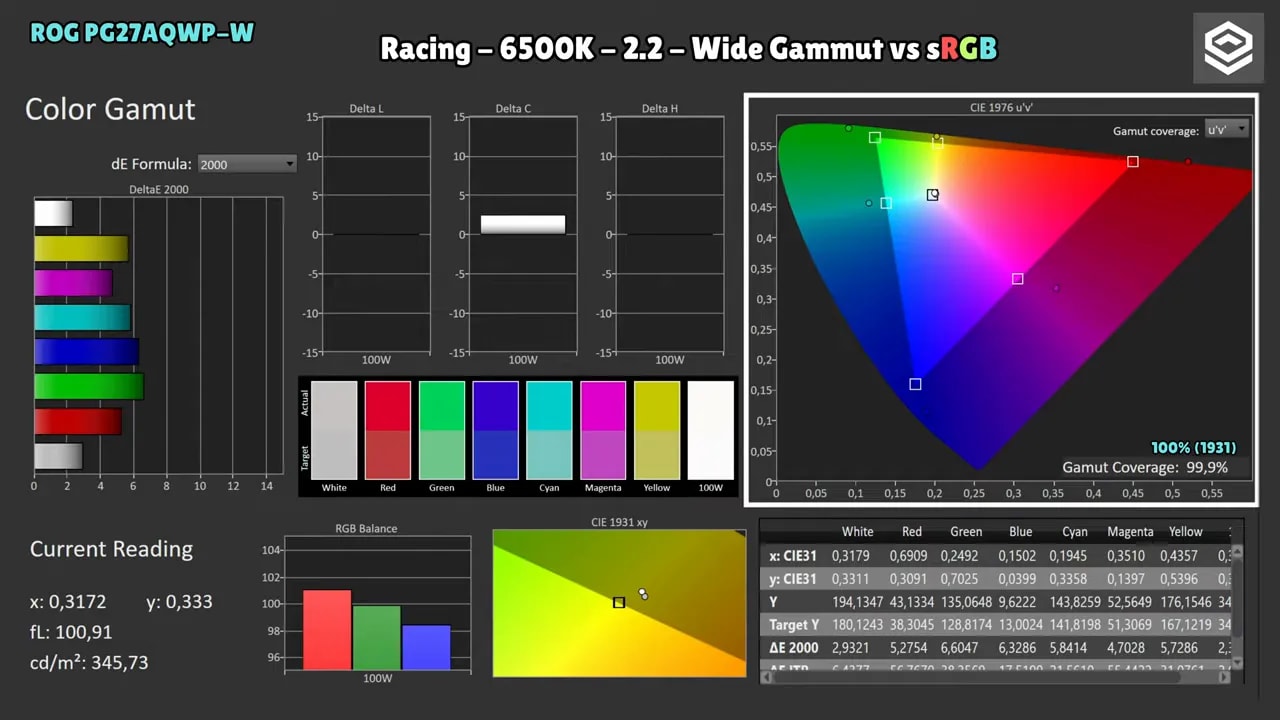Select the Magenta swatch in Actual/Target strip

(603, 430)
